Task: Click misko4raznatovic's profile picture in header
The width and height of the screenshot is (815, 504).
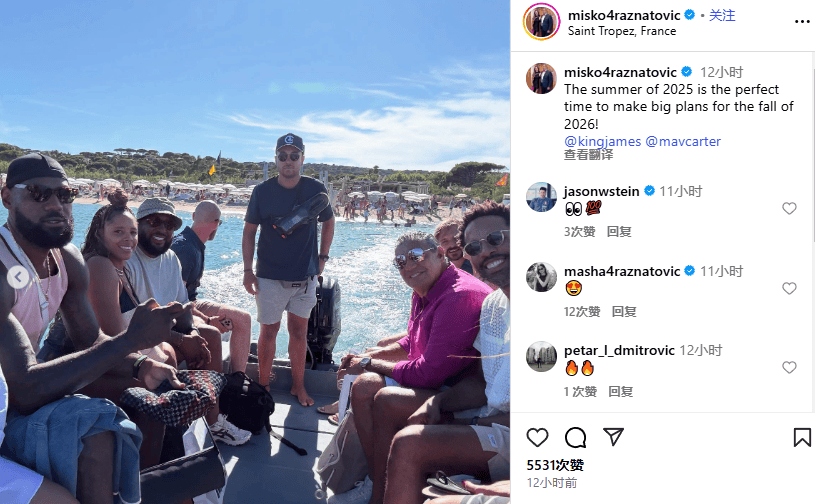Action: pyautogui.click(x=541, y=22)
